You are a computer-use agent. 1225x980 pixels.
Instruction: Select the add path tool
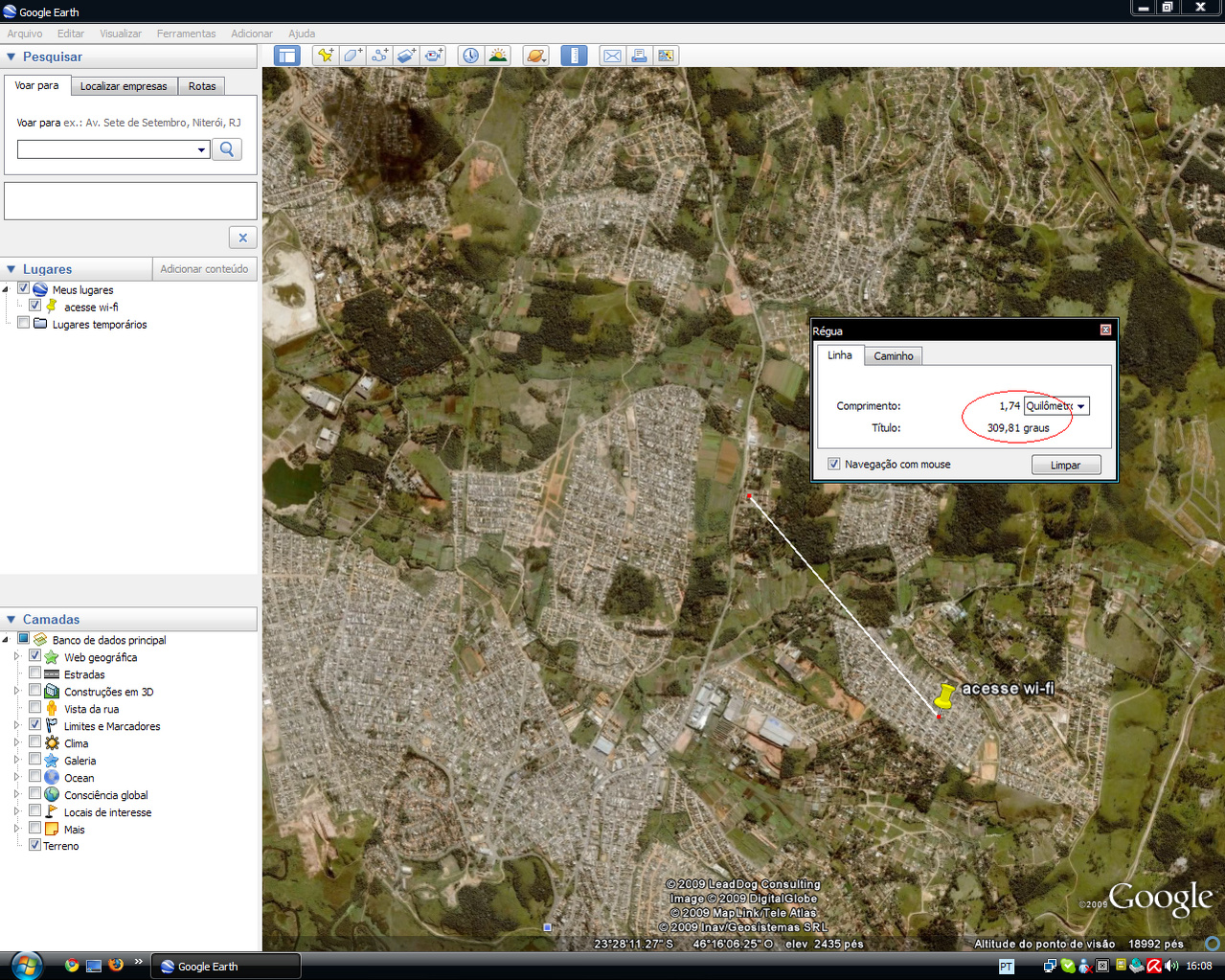[x=379, y=56]
